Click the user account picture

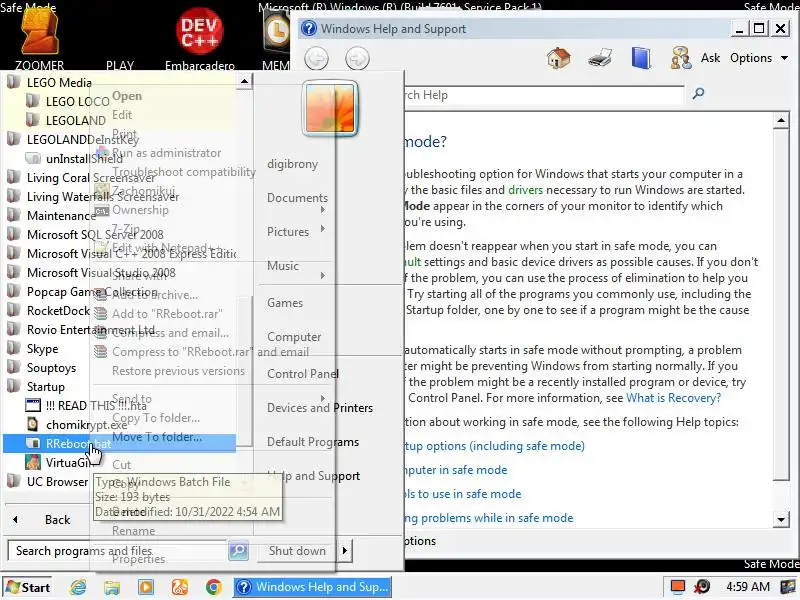pyautogui.click(x=330, y=108)
